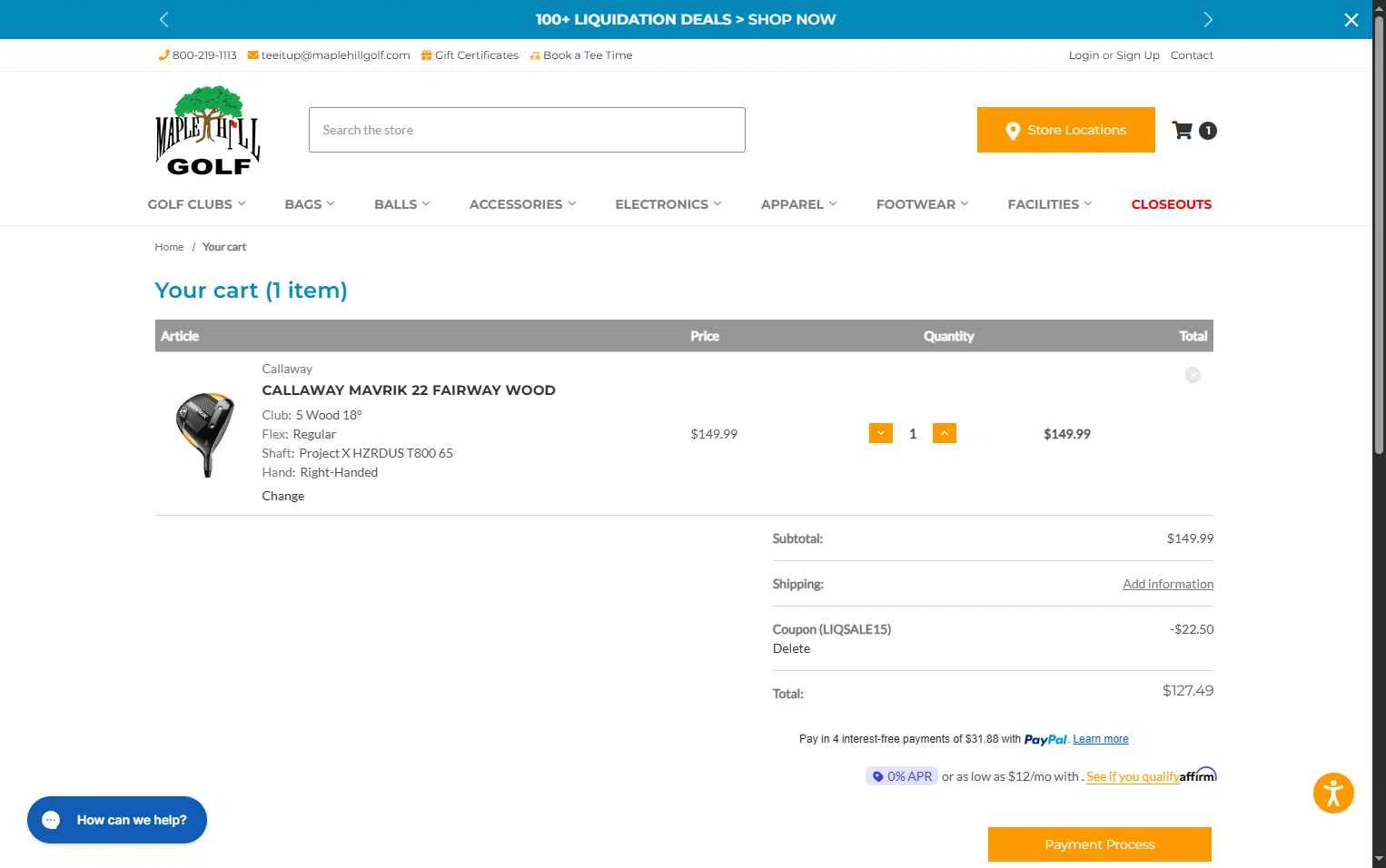1386x868 pixels.
Task: Email teeitup@maplehillgolf.com
Action: (329, 55)
